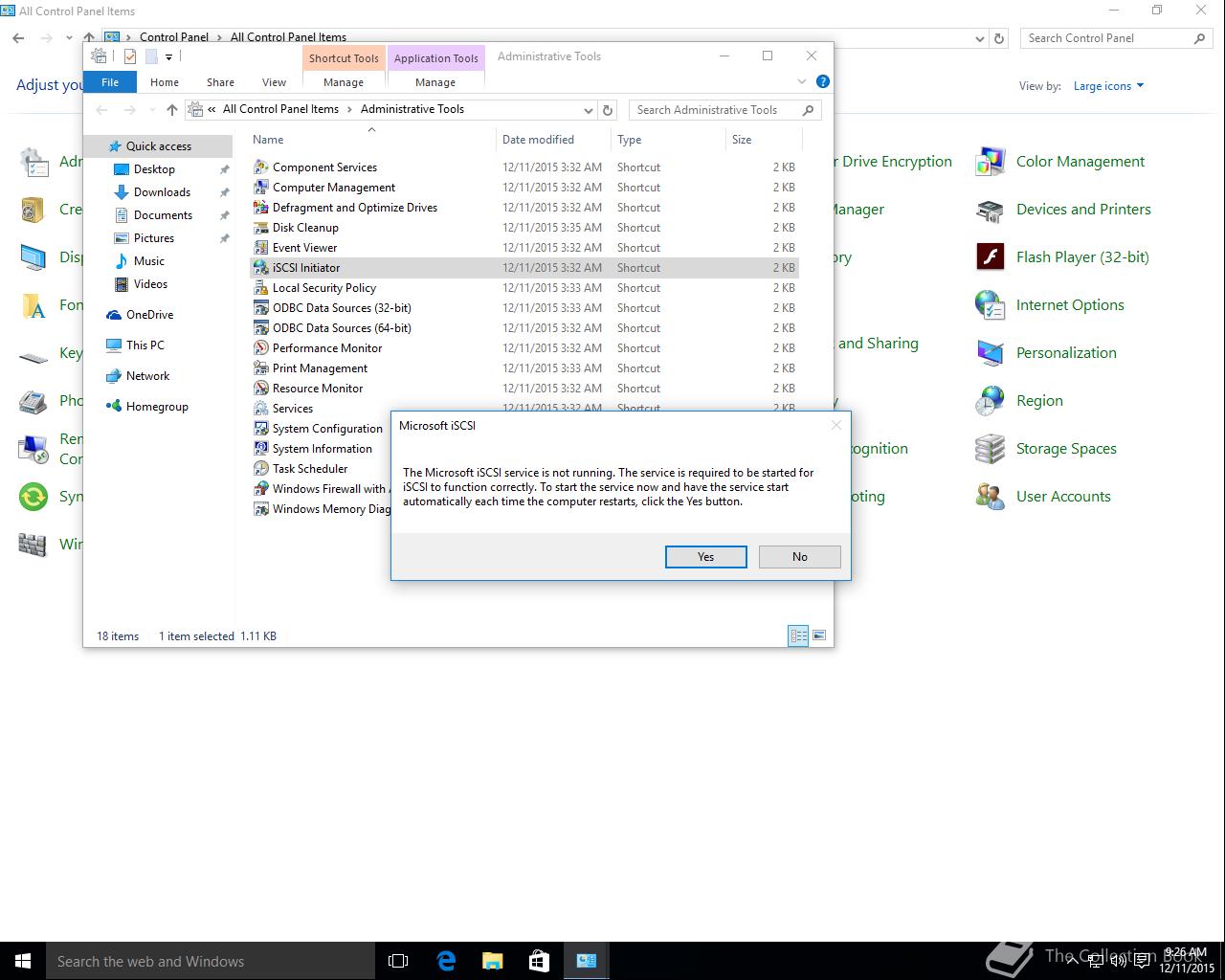Click in the Search Administrative Tools box

[725, 110]
